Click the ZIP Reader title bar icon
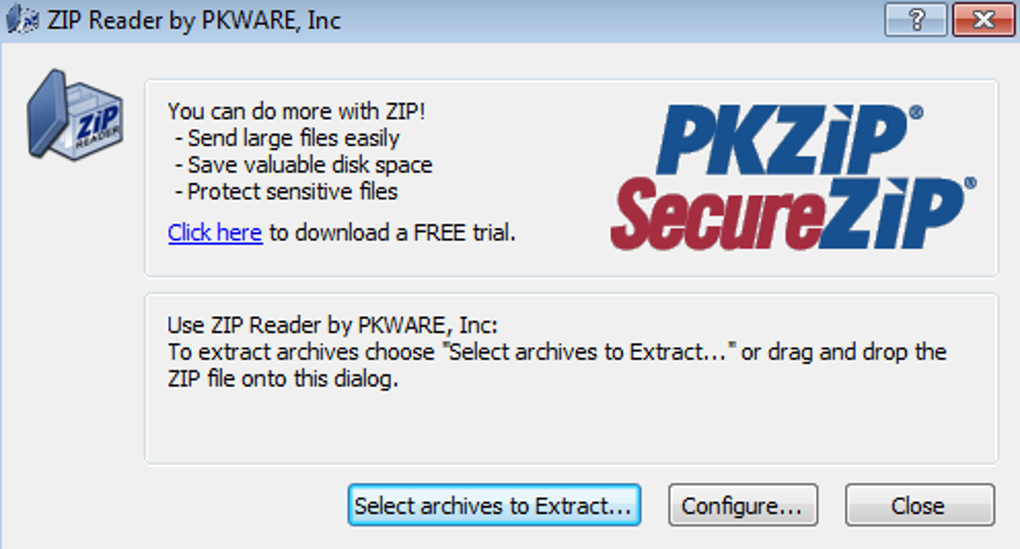This screenshot has height=549, width=1020. tap(22, 20)
